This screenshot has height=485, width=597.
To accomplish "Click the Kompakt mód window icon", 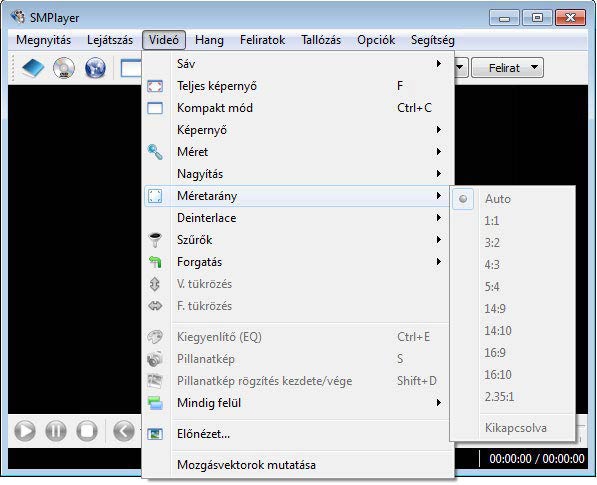I will [155, 108].
